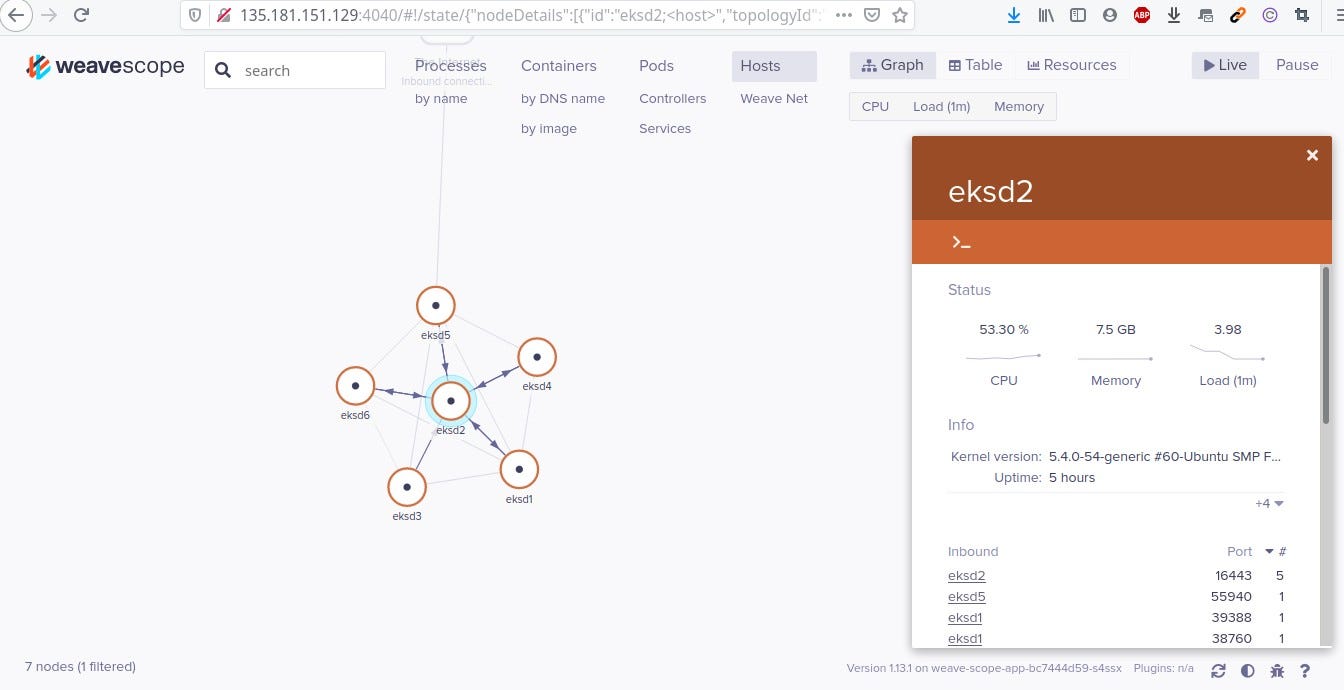Open eksd1 link with port 39388
Screen dimensions: 1344x690
point(965,618)
